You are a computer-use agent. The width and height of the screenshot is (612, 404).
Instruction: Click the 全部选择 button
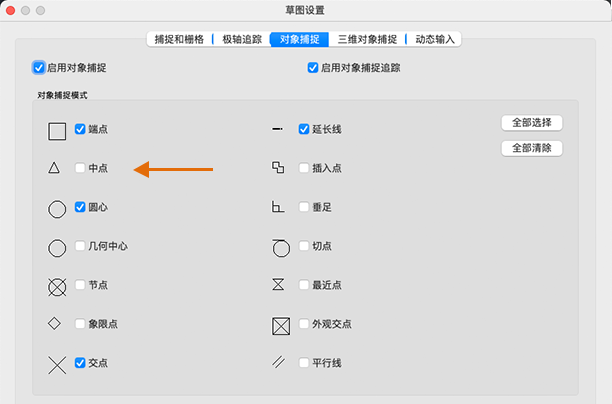[x=532, y=123]
